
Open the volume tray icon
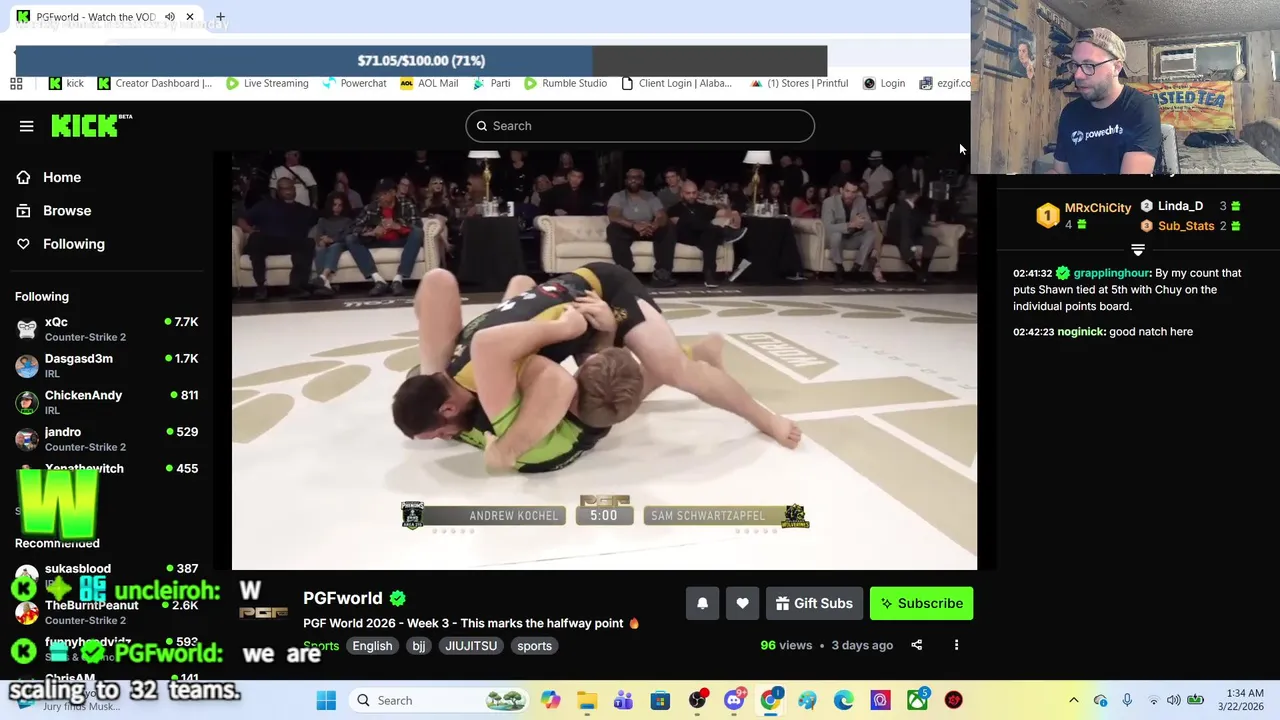(1174, 700)
